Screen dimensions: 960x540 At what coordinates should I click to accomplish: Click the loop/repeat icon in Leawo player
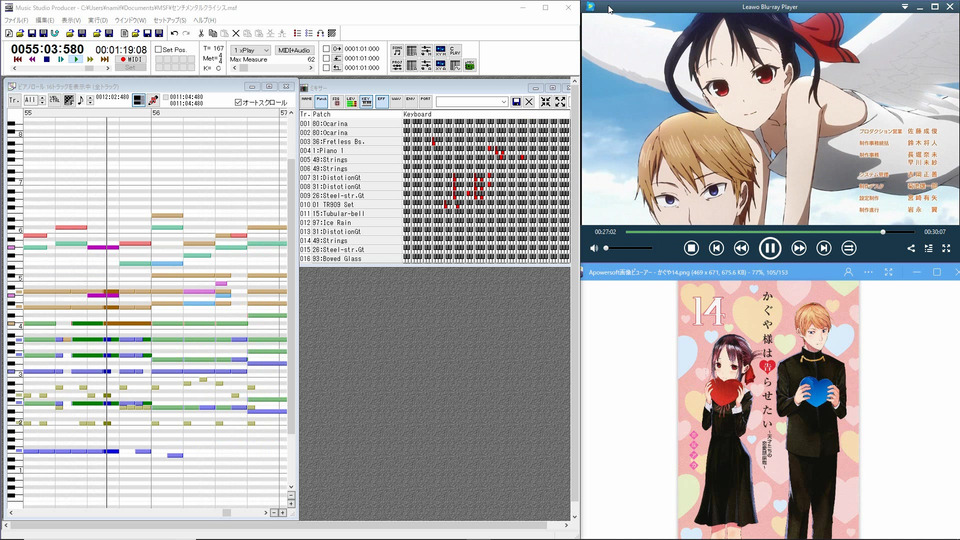[x=849, y=248]
